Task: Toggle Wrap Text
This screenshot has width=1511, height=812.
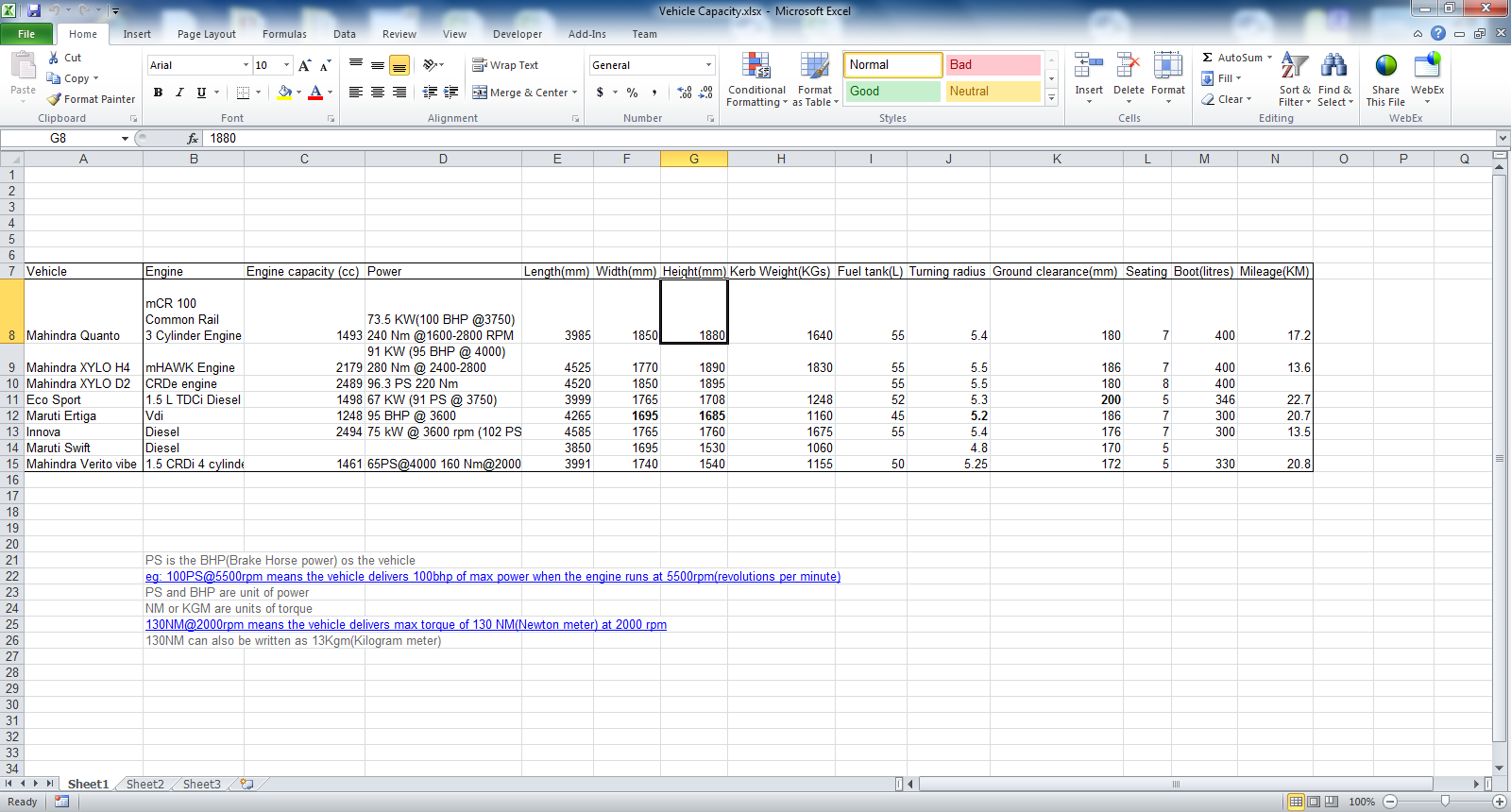Action: click(x=505, y=65)
